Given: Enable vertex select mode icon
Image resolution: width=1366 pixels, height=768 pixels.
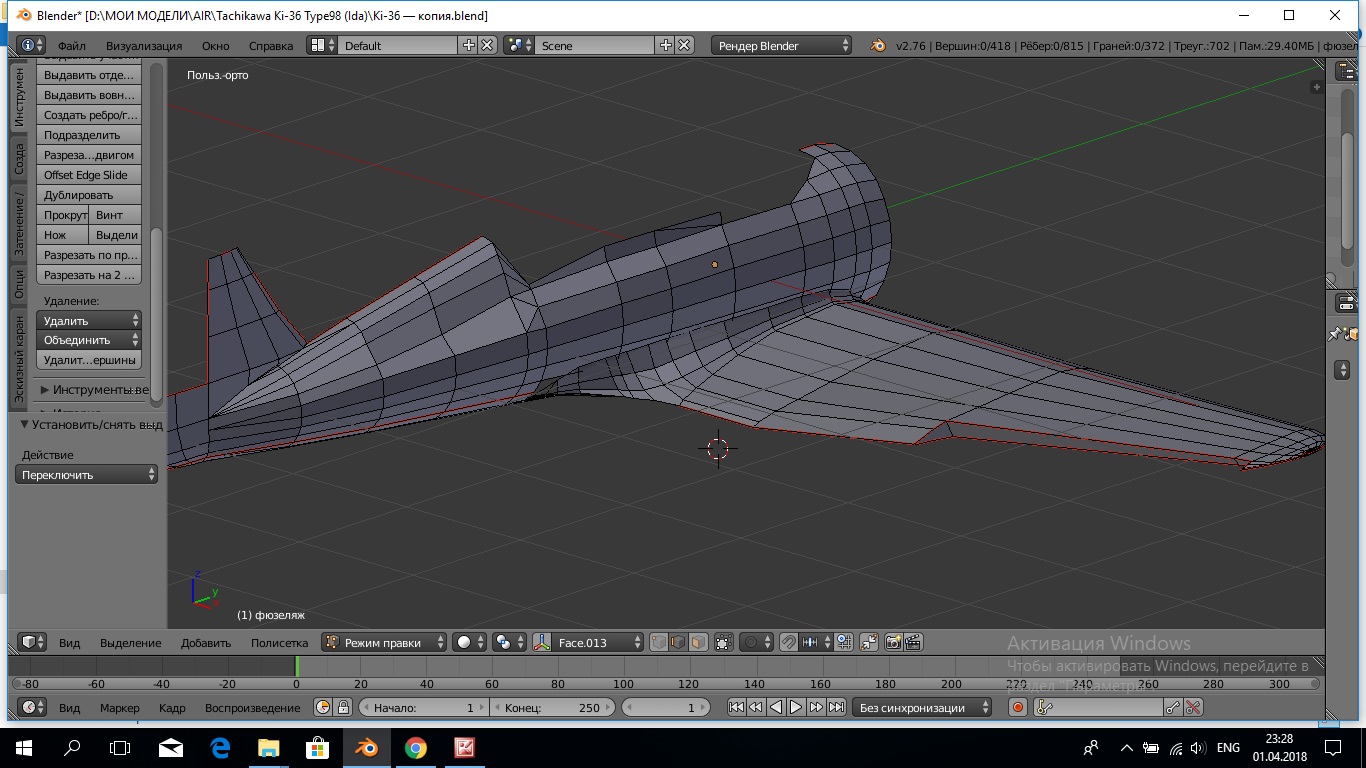Looking at the screenshot, I should [x=659, y=643].
